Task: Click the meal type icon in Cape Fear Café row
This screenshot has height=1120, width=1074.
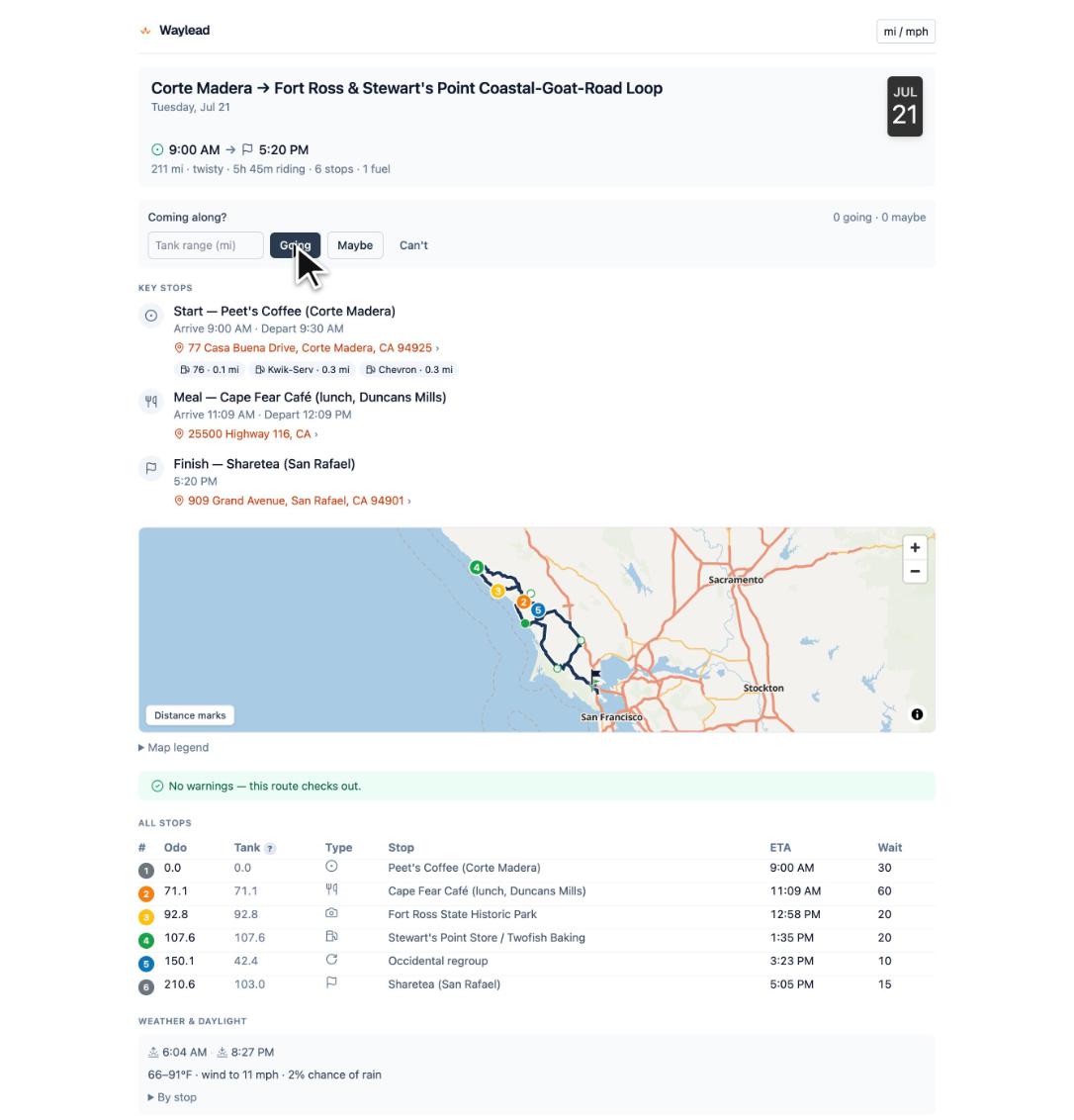Action: click(331, 889)
